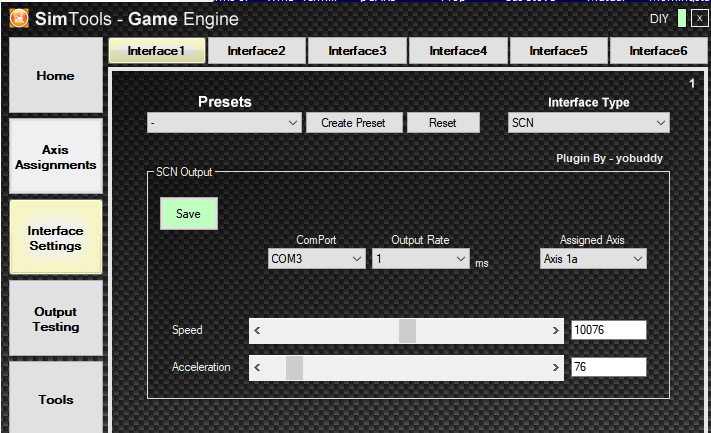Click the Acceleration slider thumb
This screenshot has width=711, height=433.
294,368
